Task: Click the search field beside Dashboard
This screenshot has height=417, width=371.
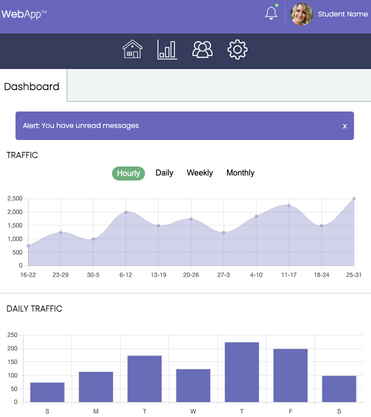Action: (x=219, y=85)
